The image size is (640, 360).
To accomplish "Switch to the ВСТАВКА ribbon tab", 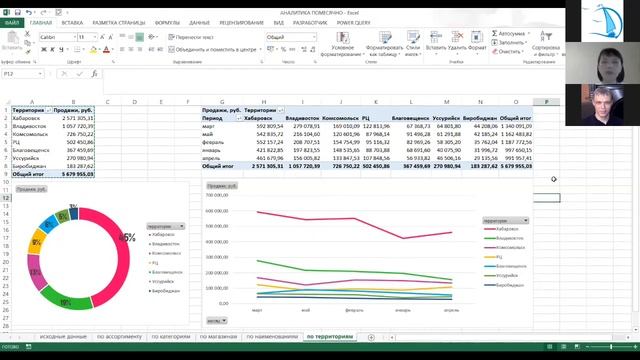I will (x=72, y=23).
